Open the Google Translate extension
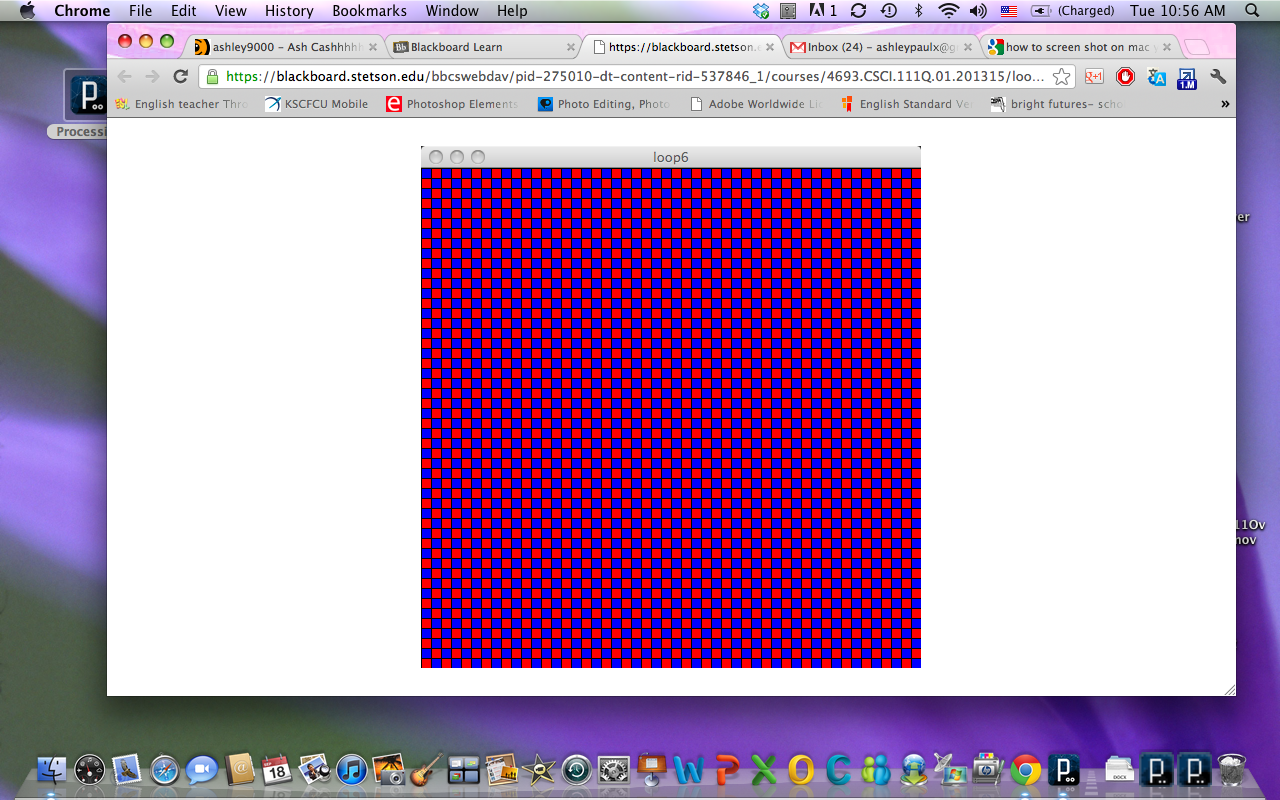 point(1157,77)
